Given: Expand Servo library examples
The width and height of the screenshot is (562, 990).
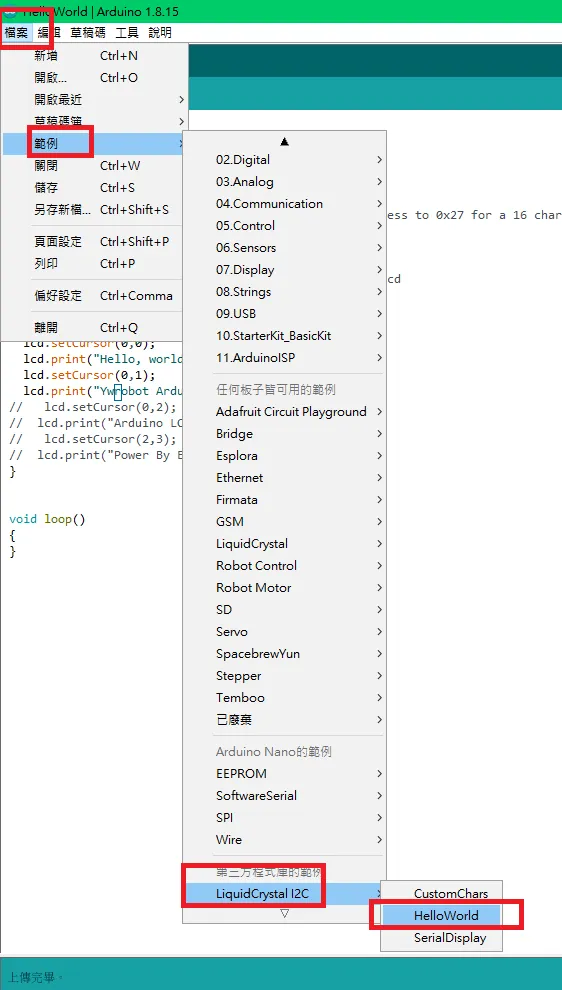Looking at the screenshot, I should coord(284,631).
